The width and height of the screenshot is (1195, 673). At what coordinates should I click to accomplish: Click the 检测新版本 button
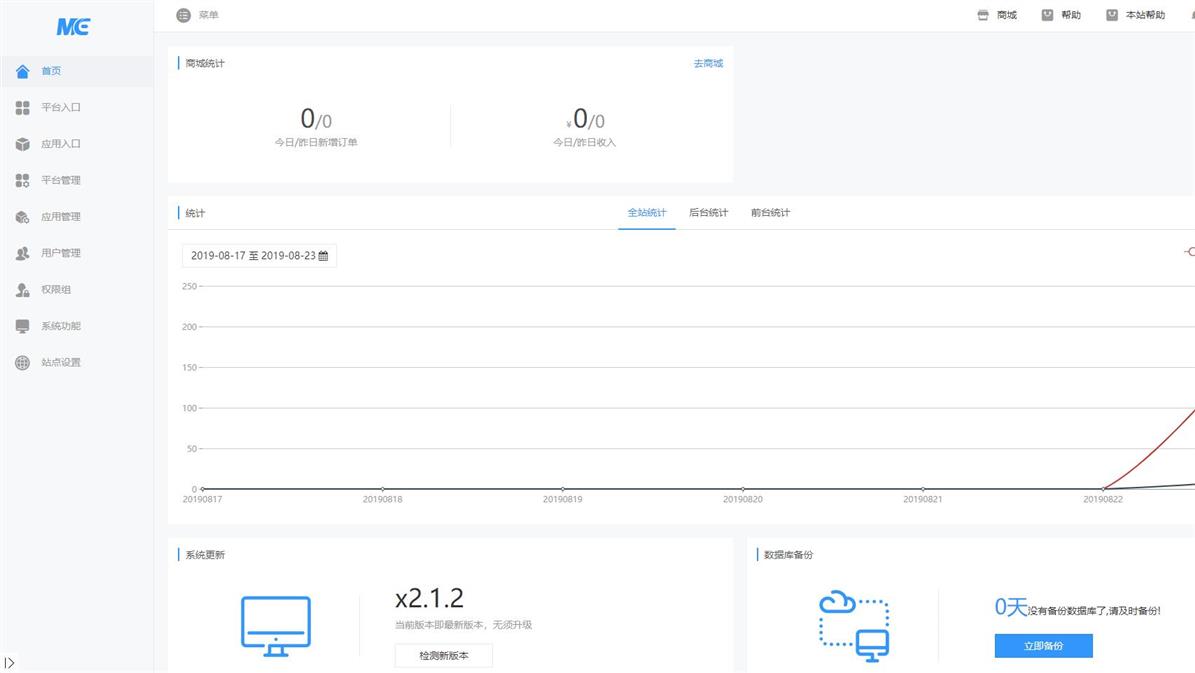[443, 656]
